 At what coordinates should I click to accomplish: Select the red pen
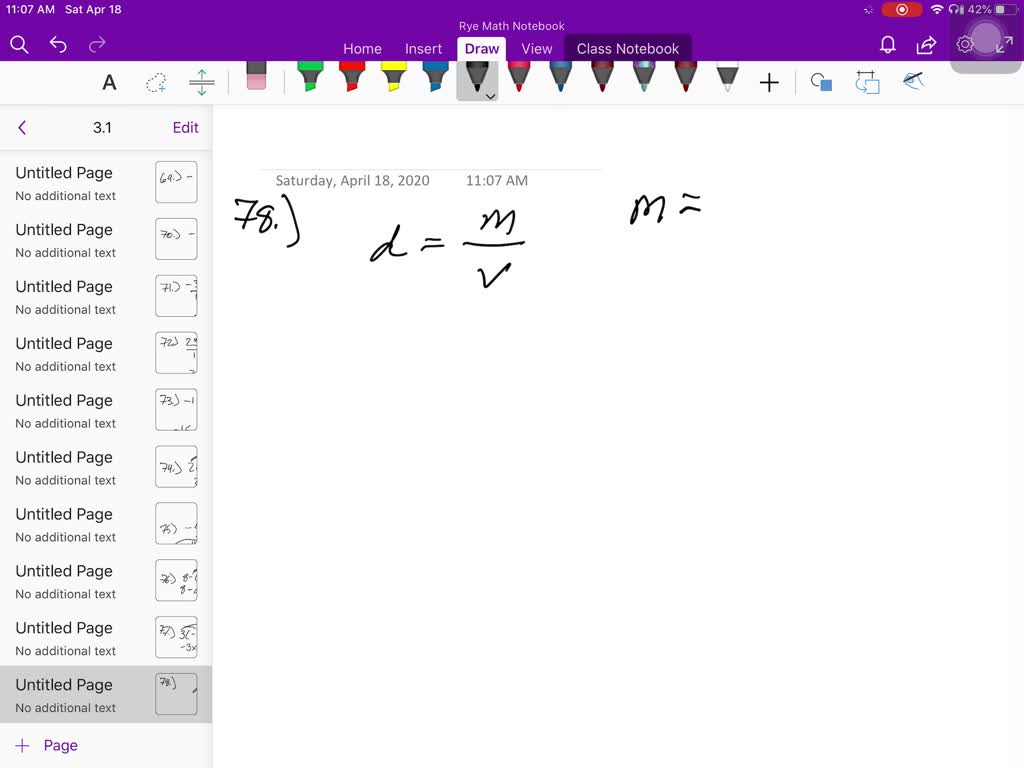coord(518,78)
